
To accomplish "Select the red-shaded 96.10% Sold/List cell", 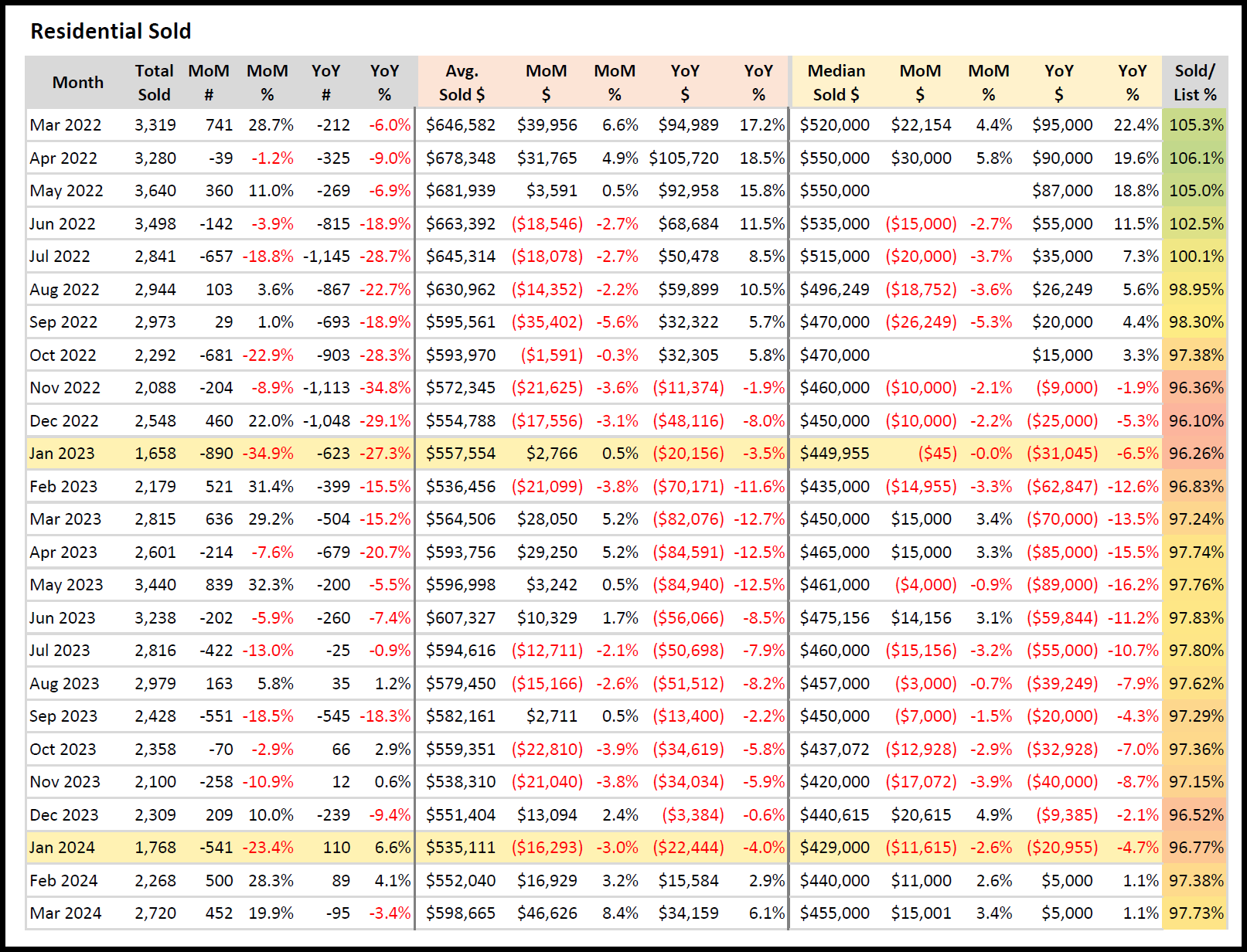I will tap(1196, 421).
